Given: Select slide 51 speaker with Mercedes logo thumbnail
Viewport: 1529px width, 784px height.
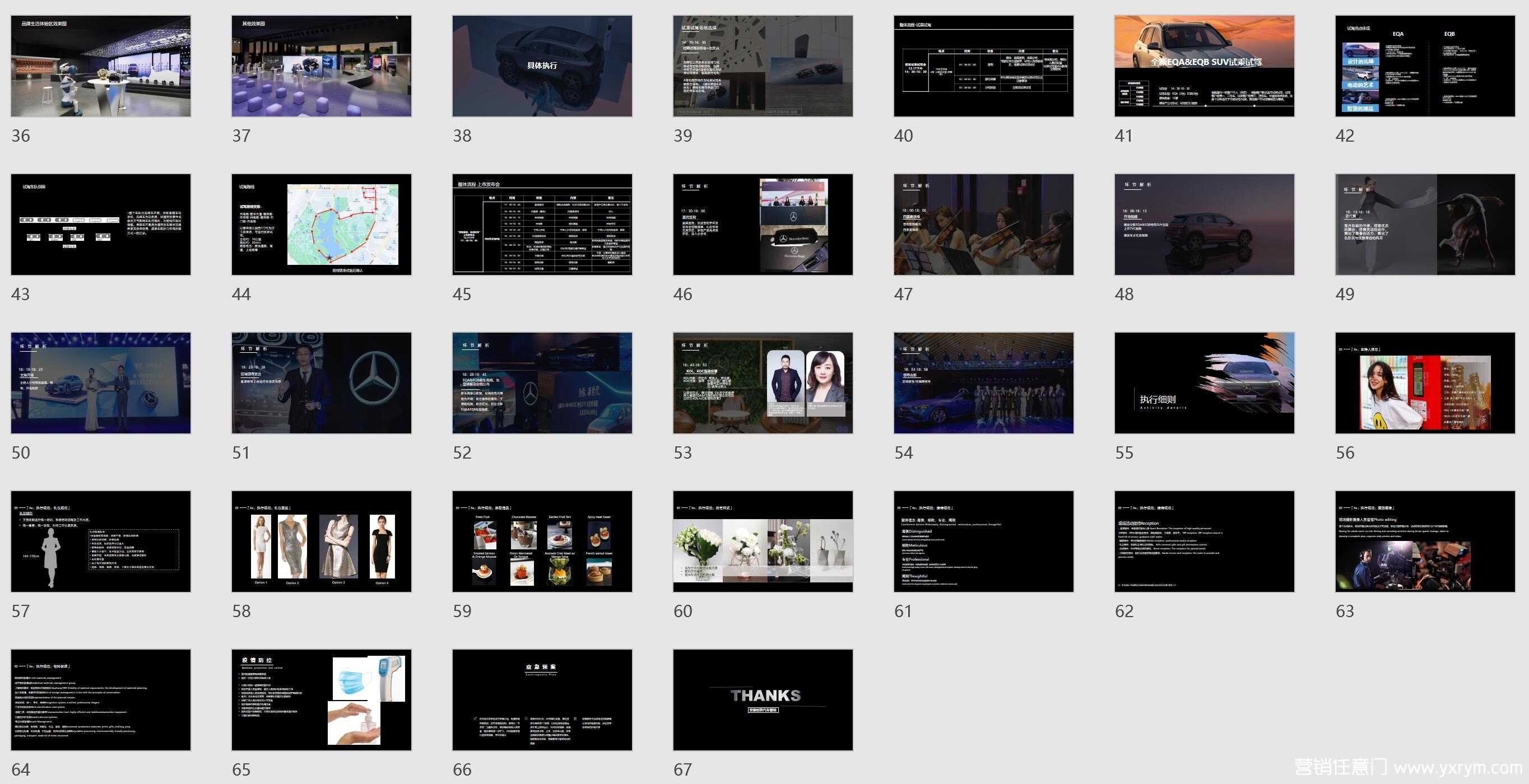Looking at the screenshot, I should tap(322, 382).
